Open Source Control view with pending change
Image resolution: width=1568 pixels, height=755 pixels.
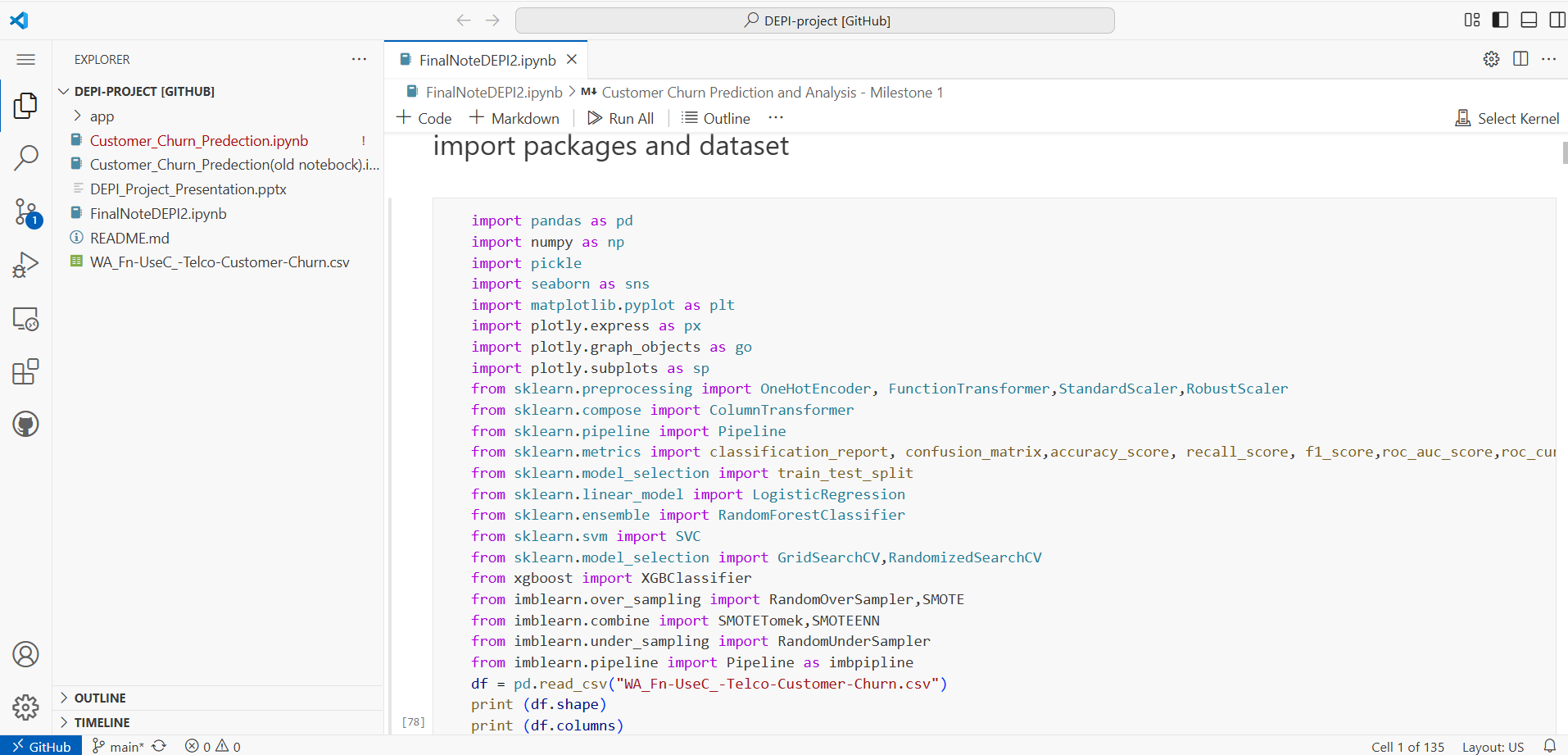(25, 212)
